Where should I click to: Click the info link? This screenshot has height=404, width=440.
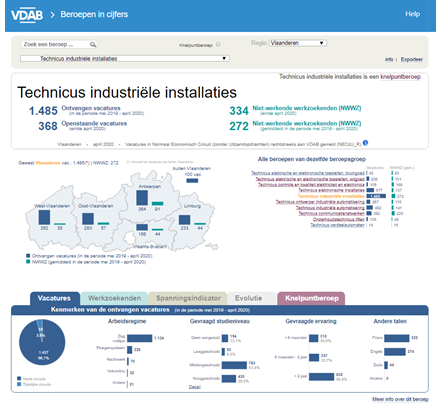(389, 59)
